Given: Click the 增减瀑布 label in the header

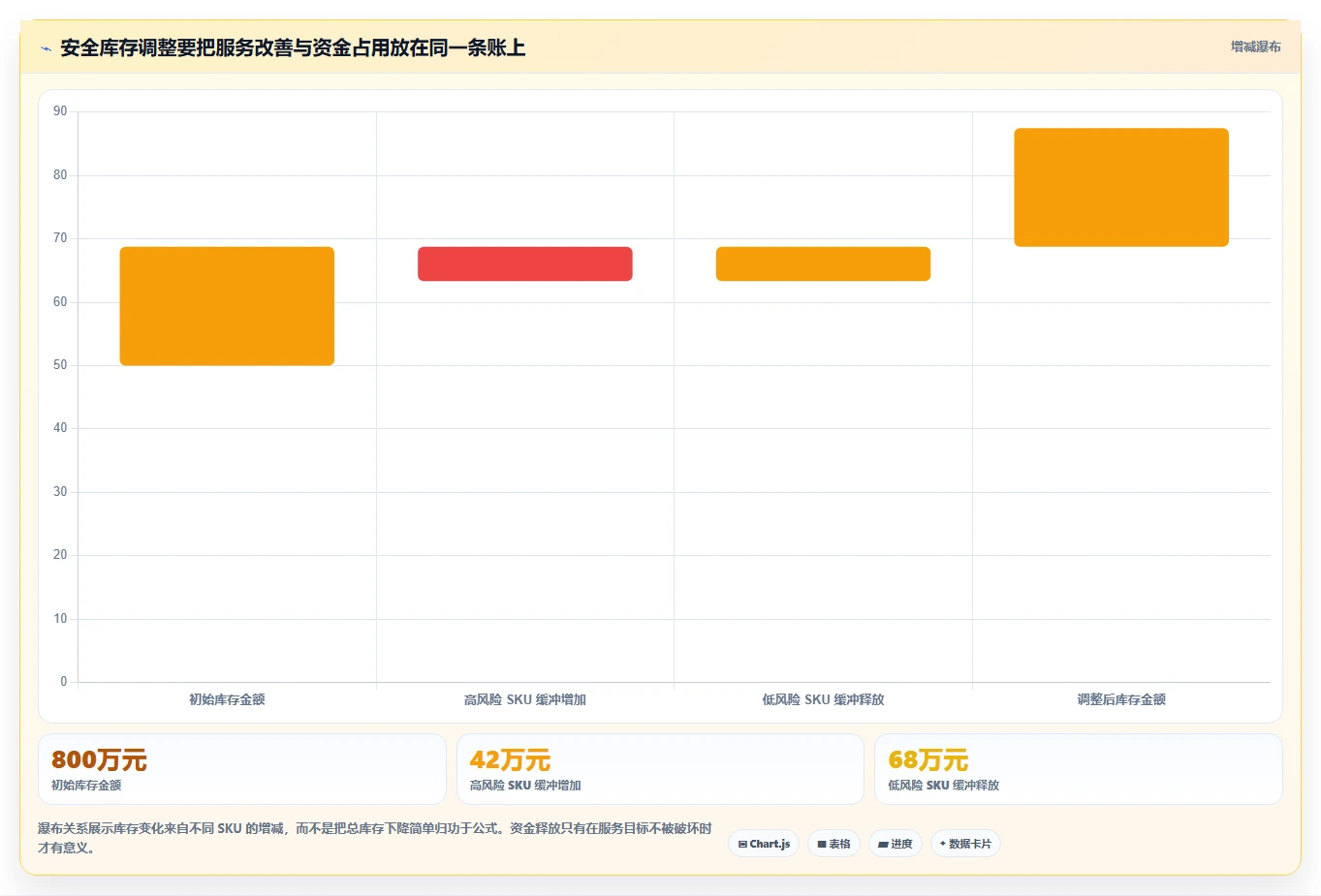Looking at the screenshot, I should pyautogui.click(x=1255, y=46).
